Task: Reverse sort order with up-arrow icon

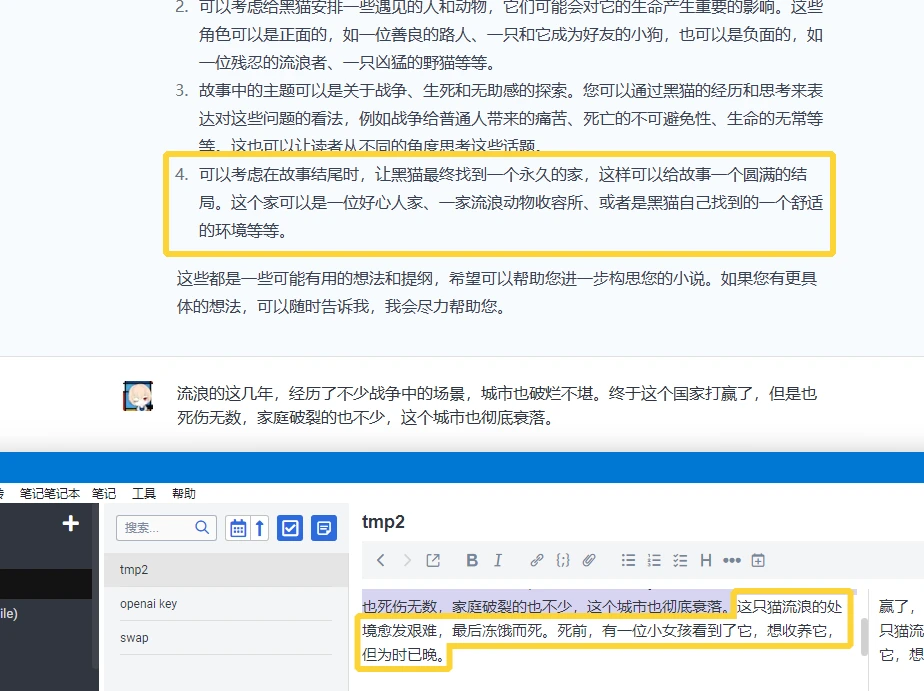Action: pos(259,528)
